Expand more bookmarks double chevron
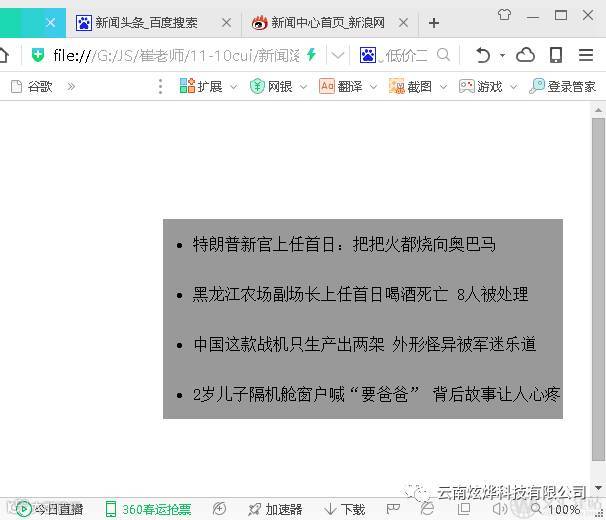The image size is (606, 520). 71,86
